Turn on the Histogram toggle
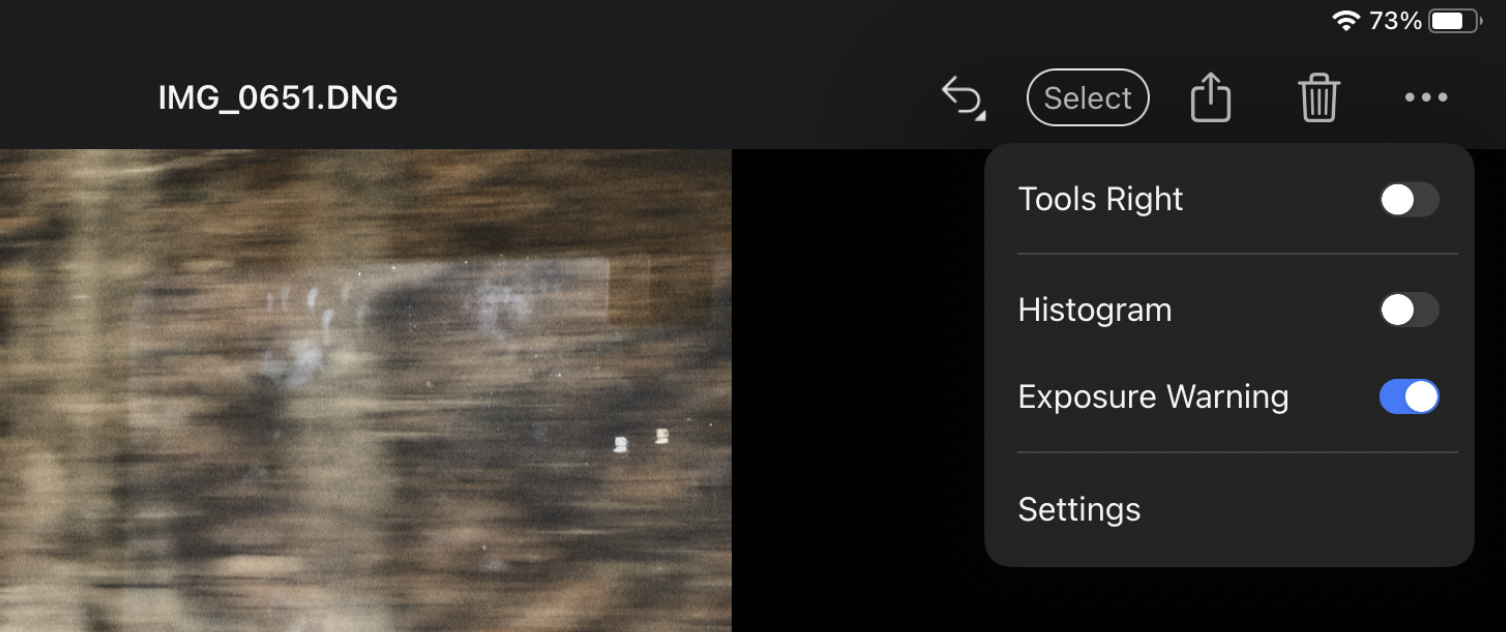The height and width of the screenshot is (632, 1506). click(x=1409, y=310)
